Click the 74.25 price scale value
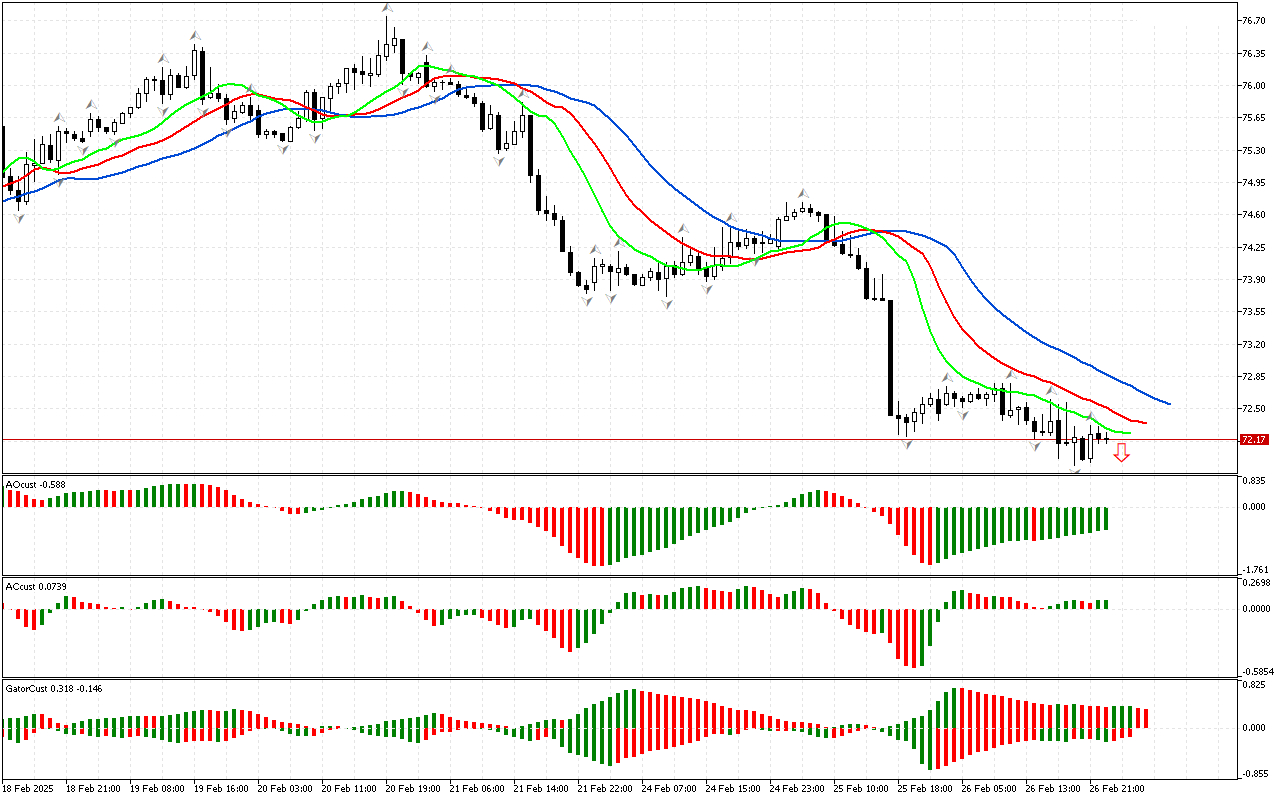Viewport: 1280px width, 800px height. pyautogui.click(x=1254, y=247)
